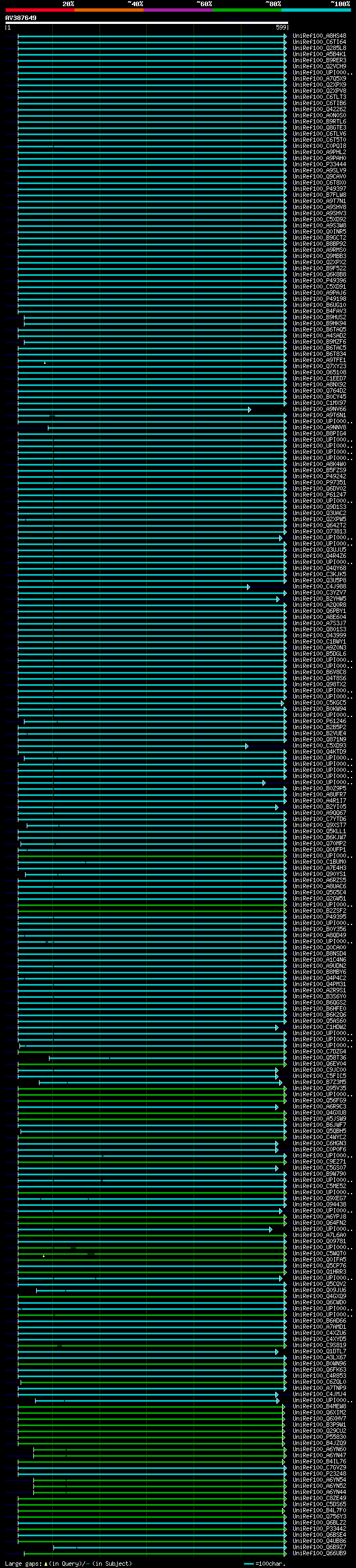Click the purple ~60% identity legend bar
The image size is (356, 1568).
pyautogui.click(x=177, y=10)
